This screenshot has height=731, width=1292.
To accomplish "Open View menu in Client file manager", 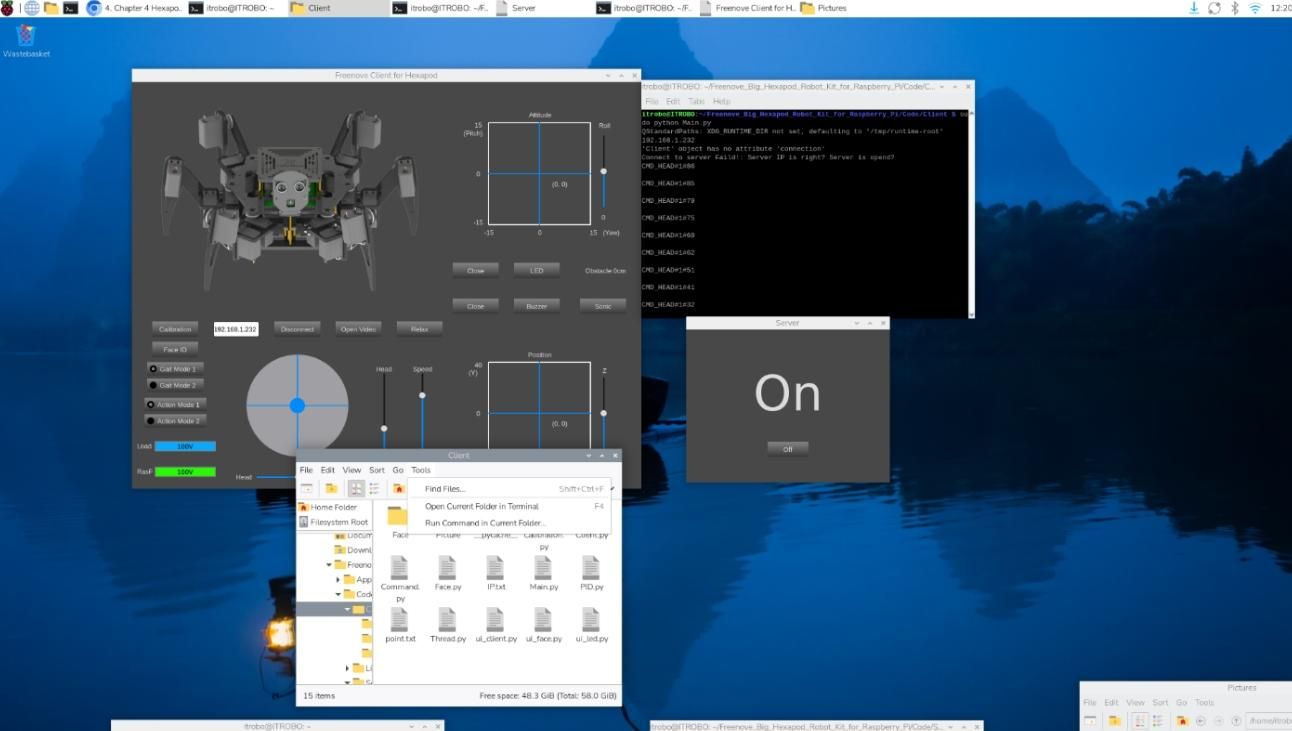I will coord(352,470).
